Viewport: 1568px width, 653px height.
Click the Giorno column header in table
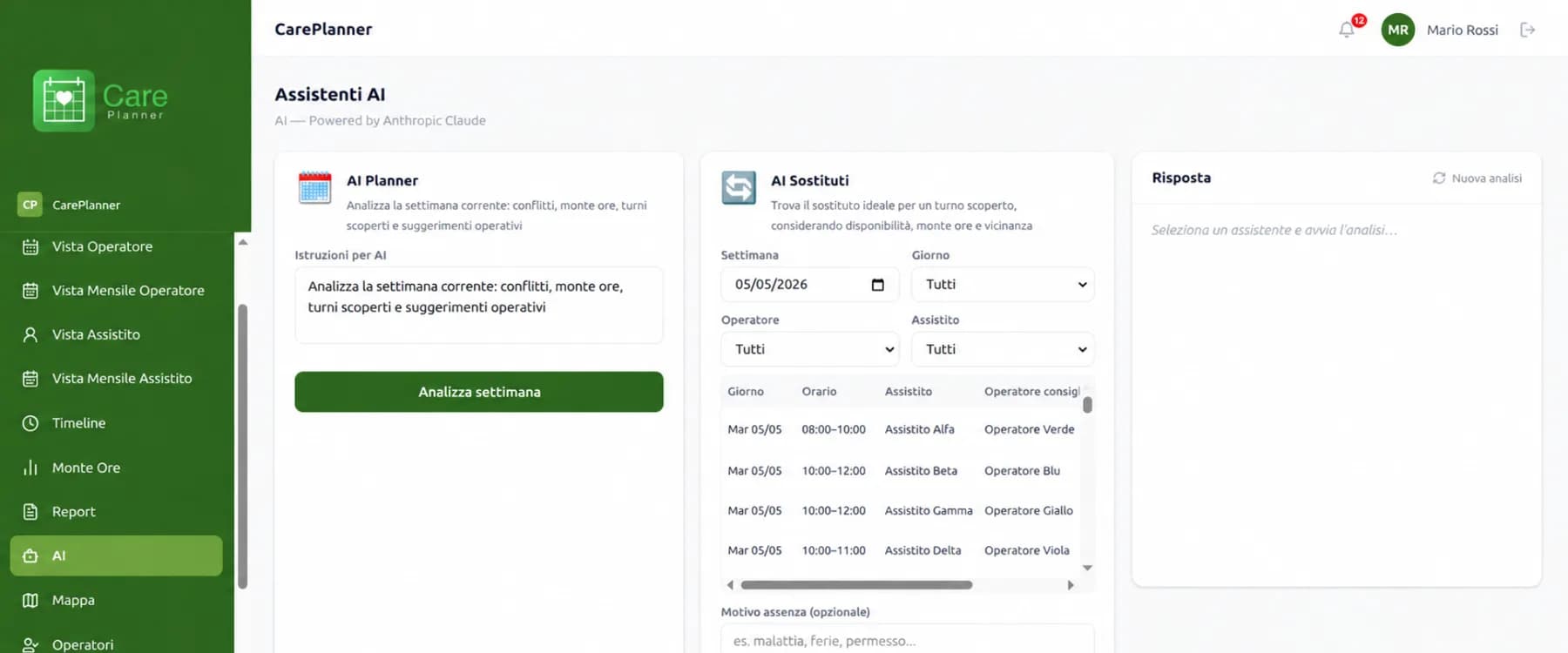pyautogui.click(x=746, y=392)
